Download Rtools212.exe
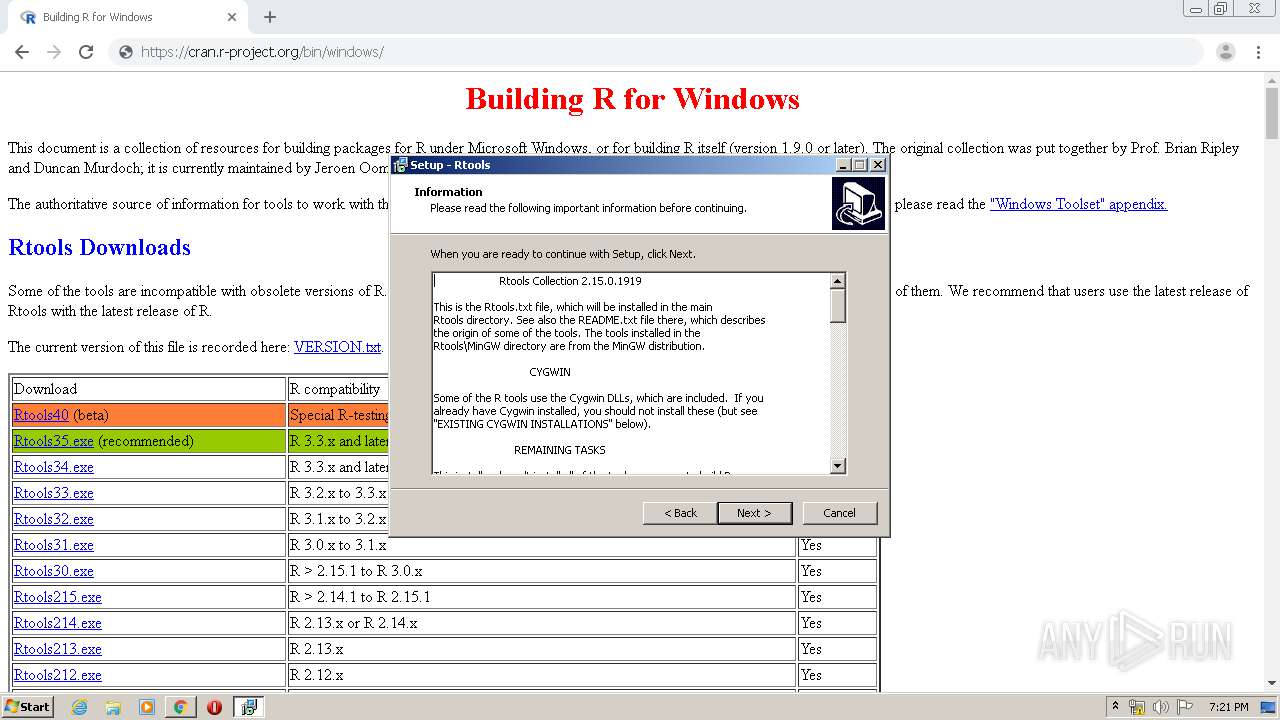1280x720 pixels. click(58, 675)
